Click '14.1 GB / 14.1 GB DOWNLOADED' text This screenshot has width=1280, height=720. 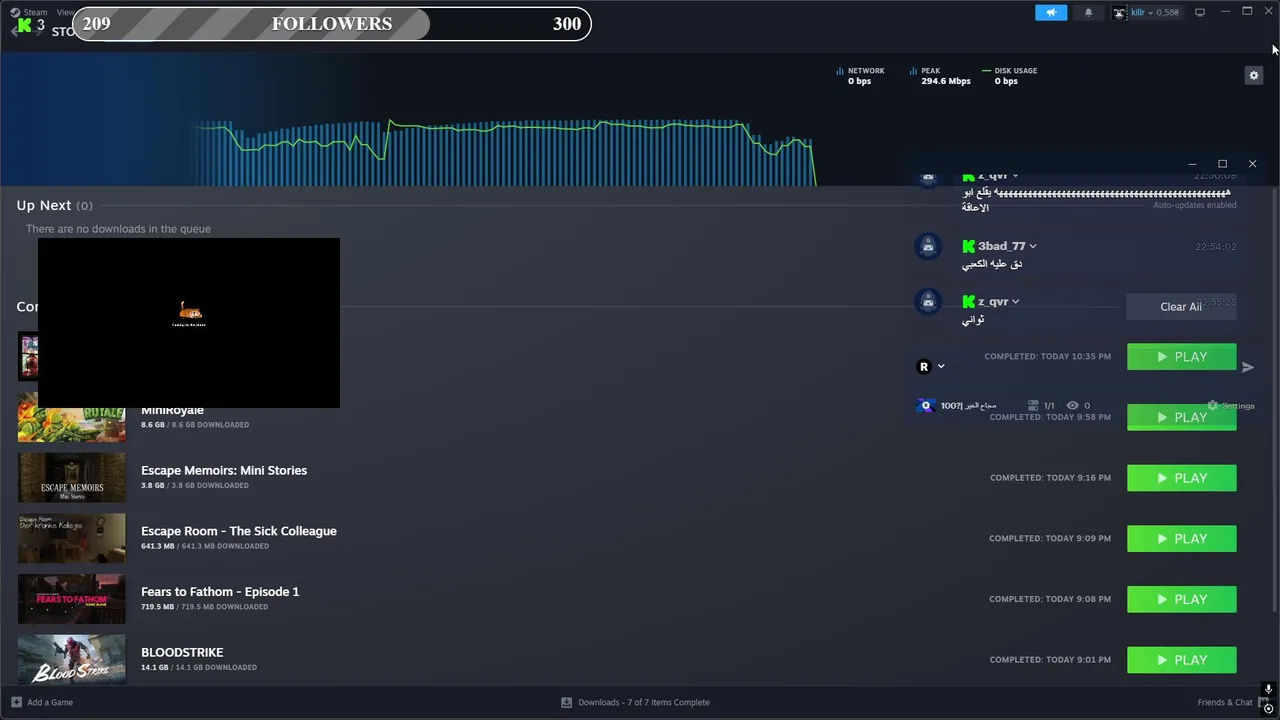click(x=199, y=668)
